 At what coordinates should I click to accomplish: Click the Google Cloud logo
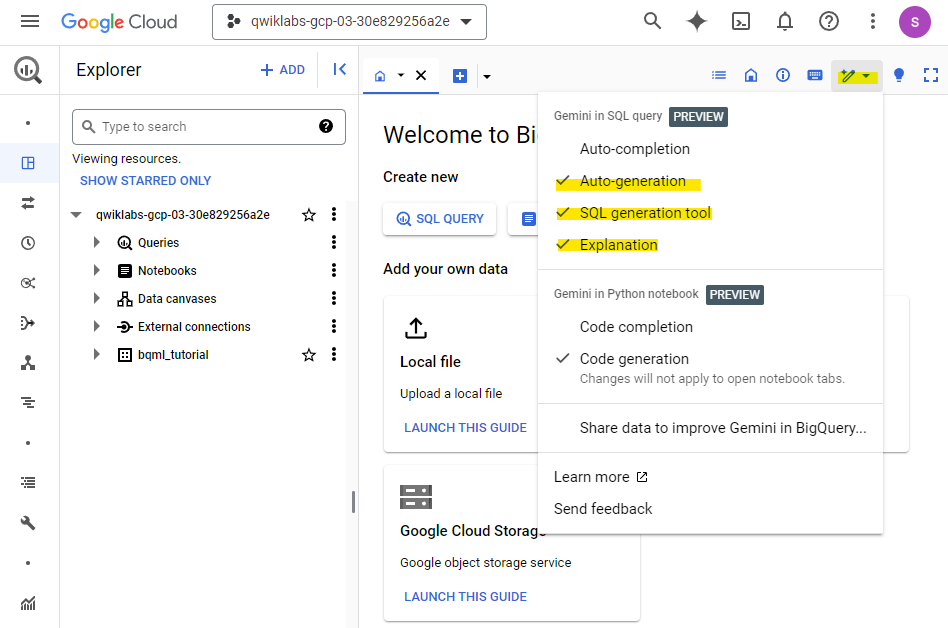(119, 22)
